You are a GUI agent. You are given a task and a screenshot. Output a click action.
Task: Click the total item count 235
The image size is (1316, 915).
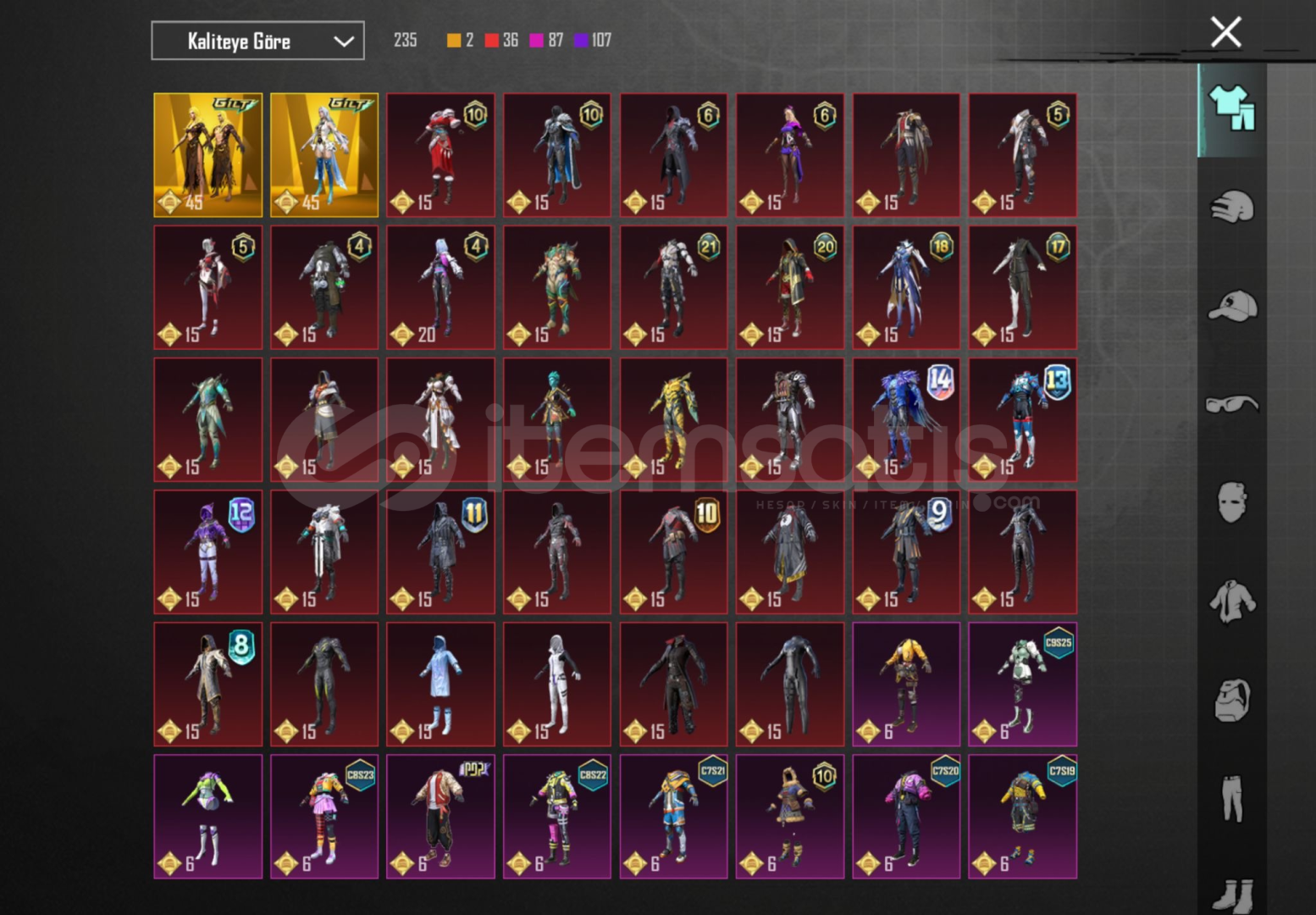(405, 40)
